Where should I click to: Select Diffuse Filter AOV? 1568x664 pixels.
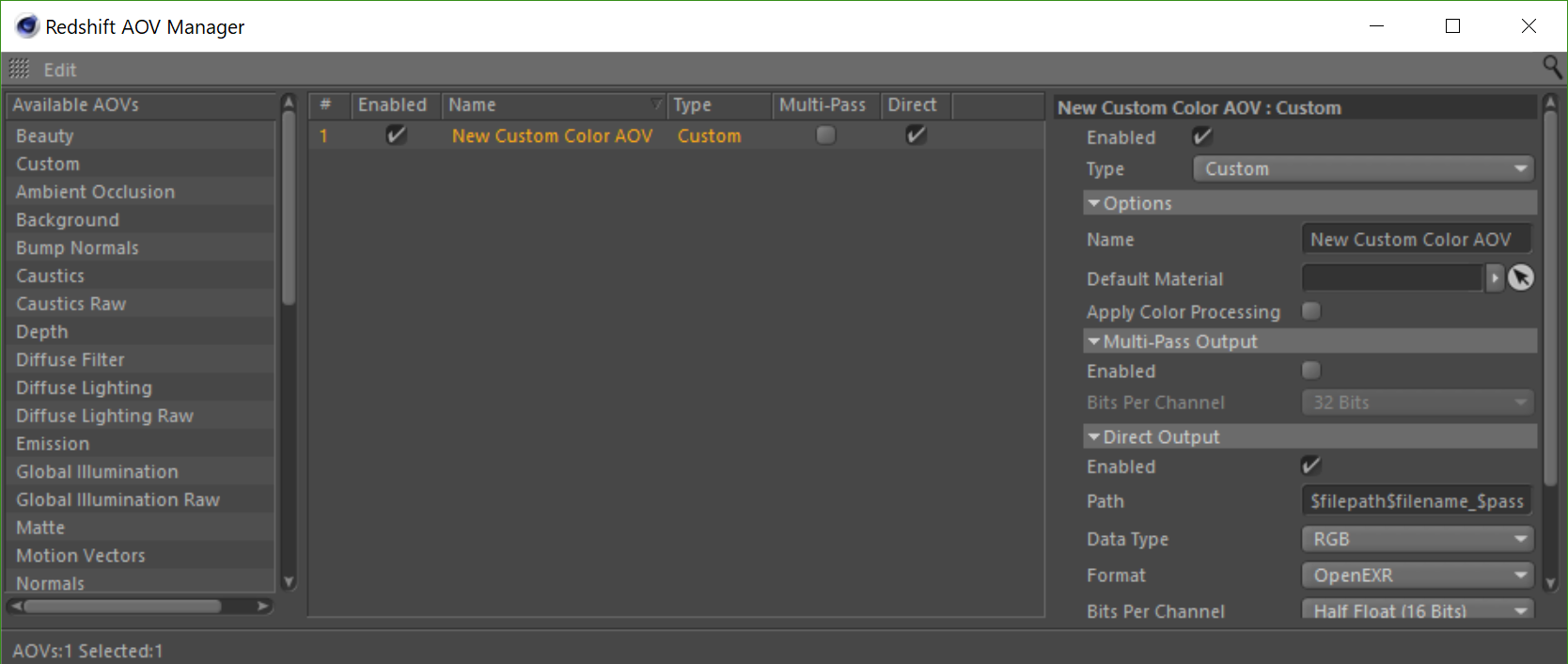141,359
